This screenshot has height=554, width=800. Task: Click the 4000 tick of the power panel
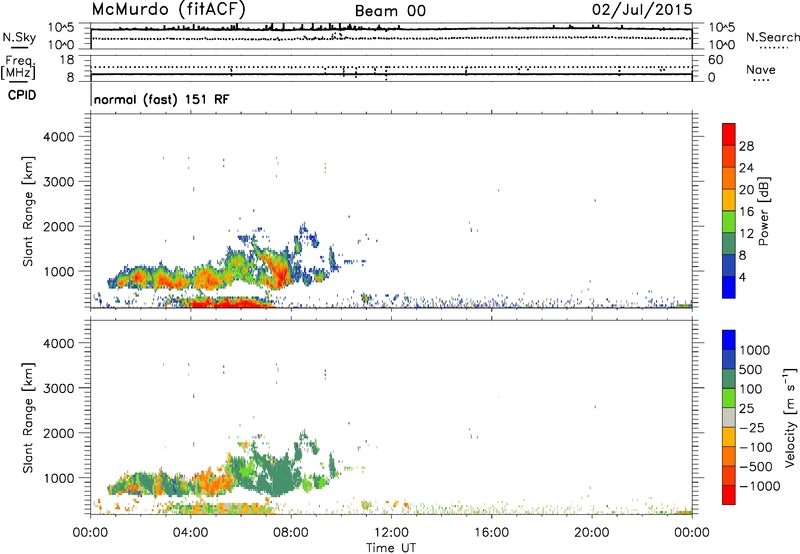click(x=58, y=137)
